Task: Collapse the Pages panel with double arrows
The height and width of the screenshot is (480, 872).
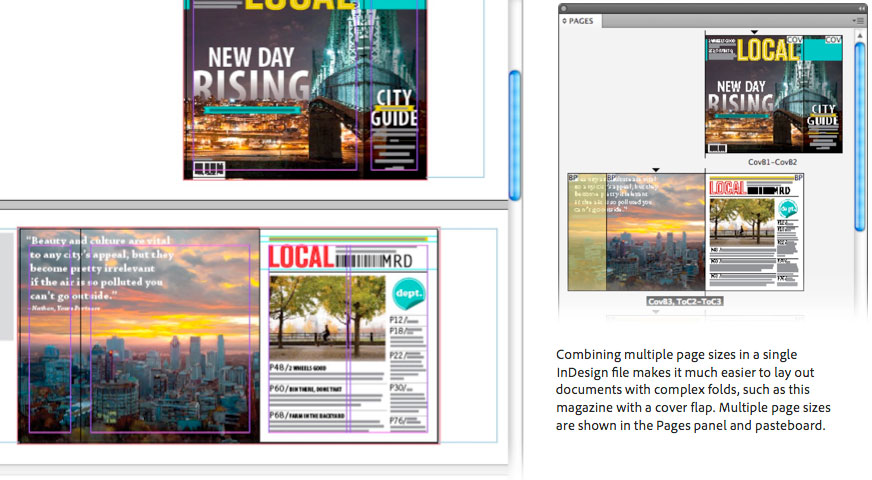Action: pos(861,8)
